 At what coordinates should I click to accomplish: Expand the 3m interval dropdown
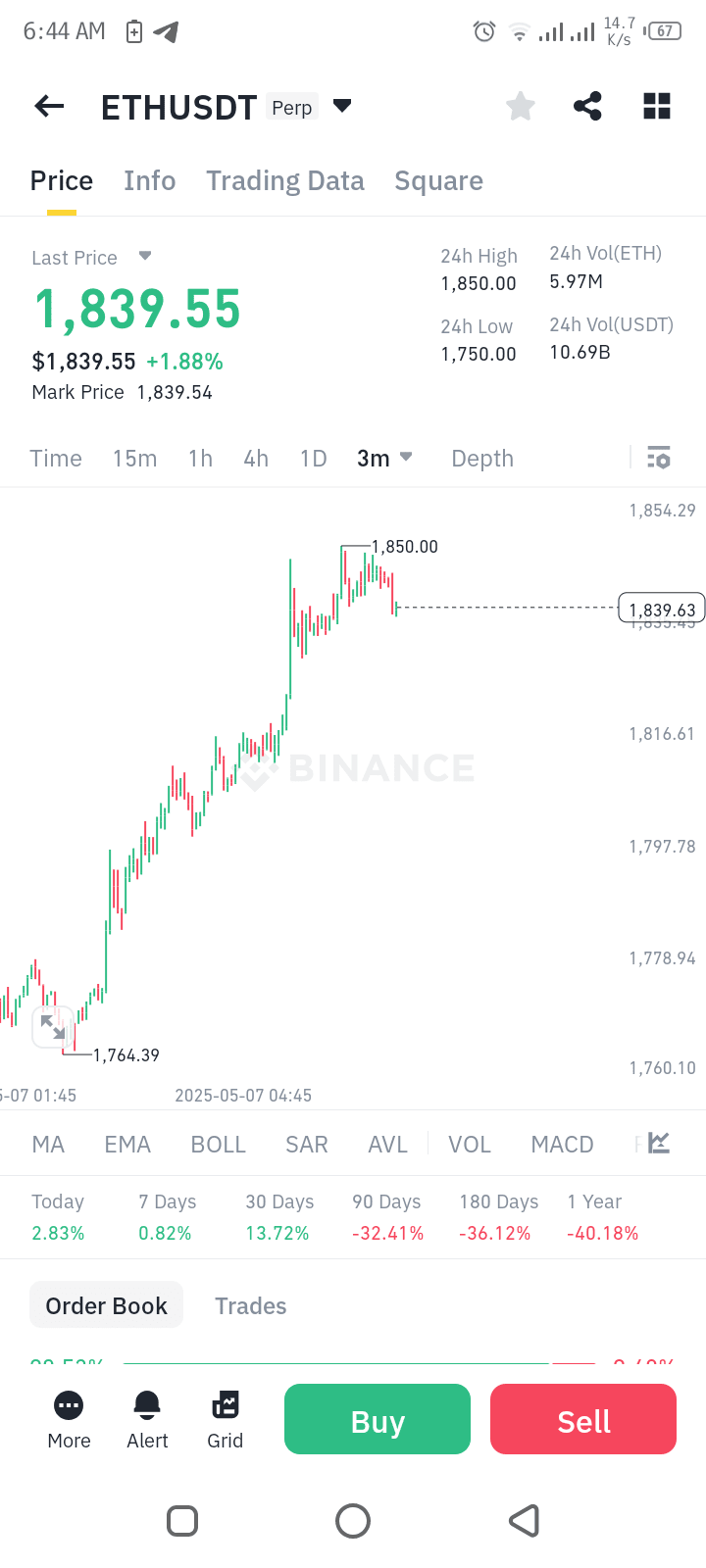click(384, 458)
